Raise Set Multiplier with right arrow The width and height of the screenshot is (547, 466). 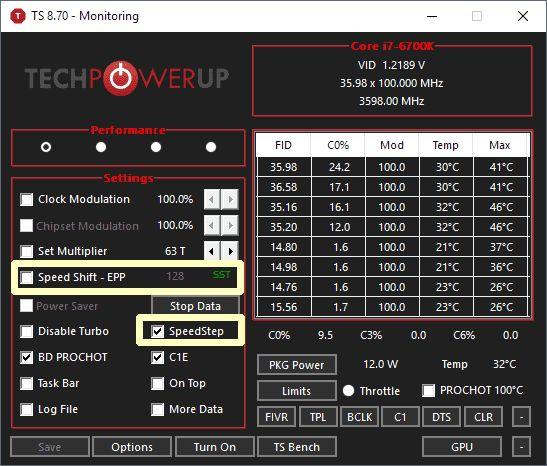click(x=230, y=251)
